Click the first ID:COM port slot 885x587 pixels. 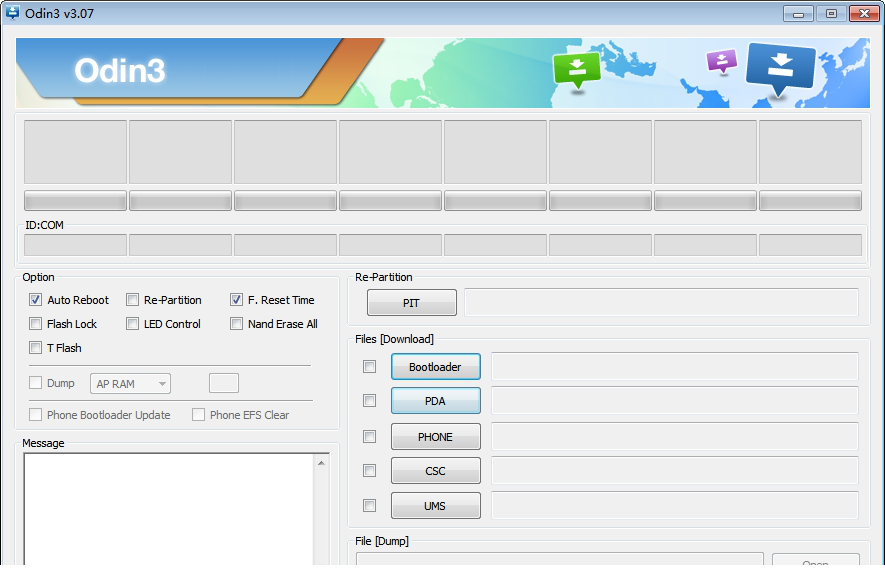click(75, 246)
